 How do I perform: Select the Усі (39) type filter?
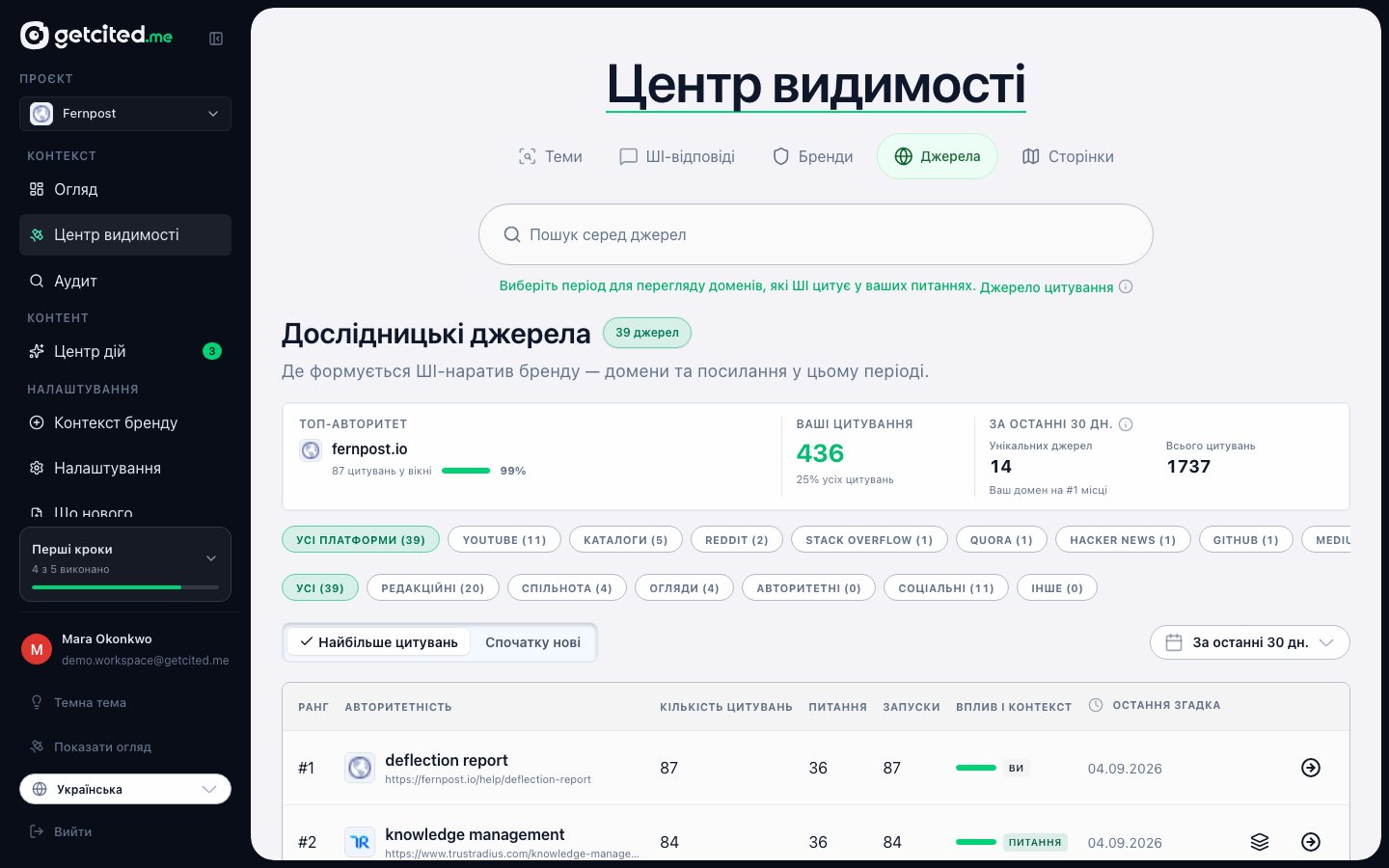click(320, 587)
